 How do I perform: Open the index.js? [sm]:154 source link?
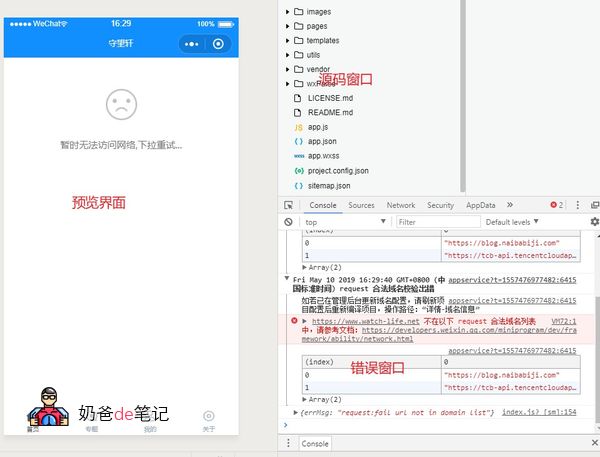click(539, 412)
